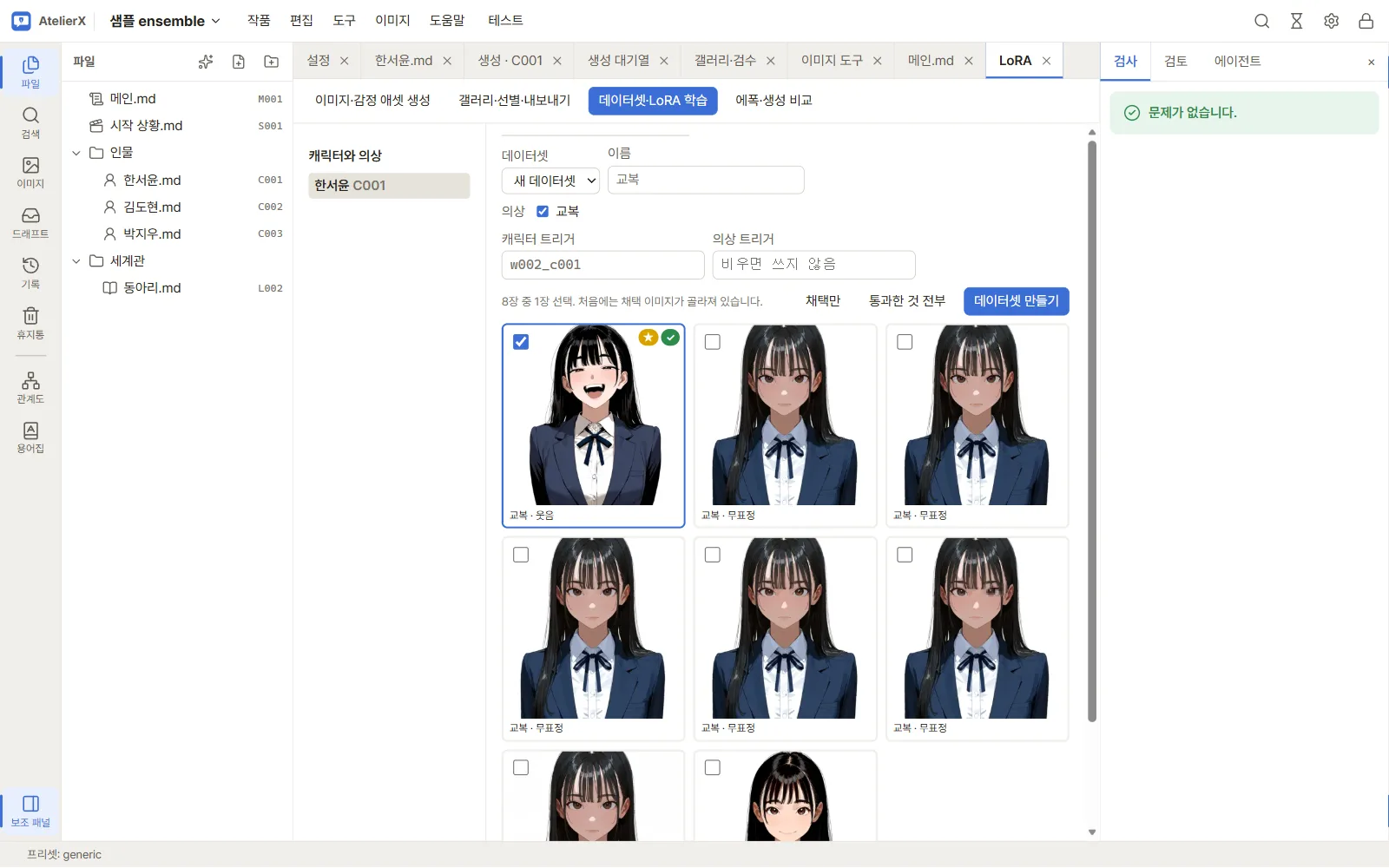Open the 용어집 glossary sidebar icon
The image size is (1389, 868).
point(30,437)
